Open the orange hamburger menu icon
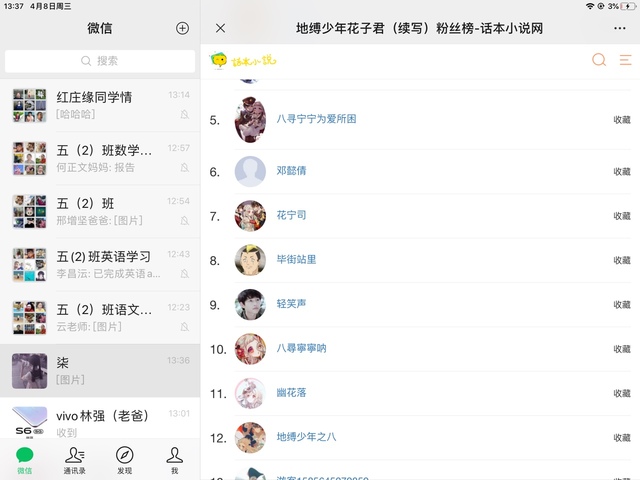 [625, 60]
